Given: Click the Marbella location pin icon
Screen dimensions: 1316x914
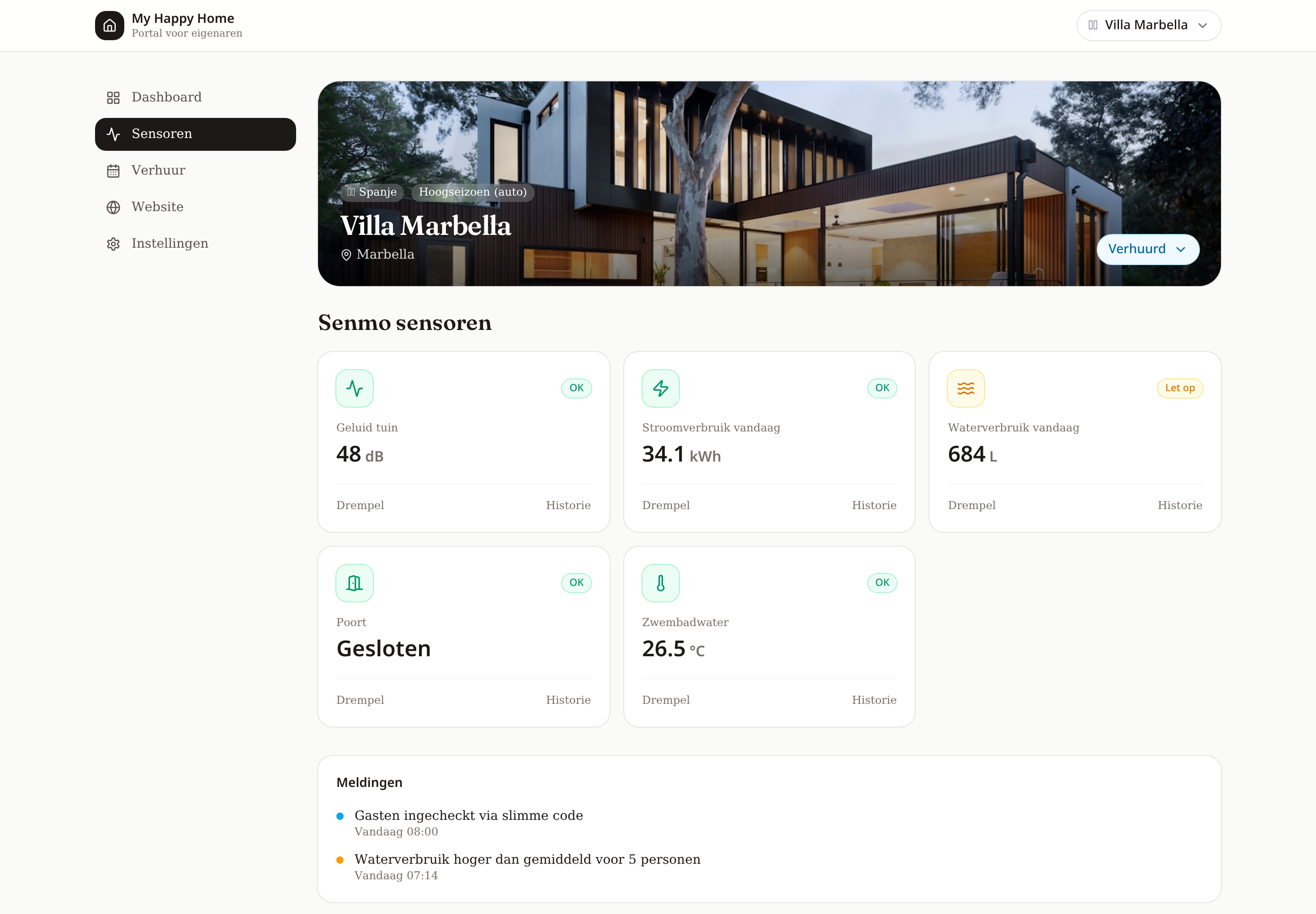Looking at the screenshot, I should [346, 255].
